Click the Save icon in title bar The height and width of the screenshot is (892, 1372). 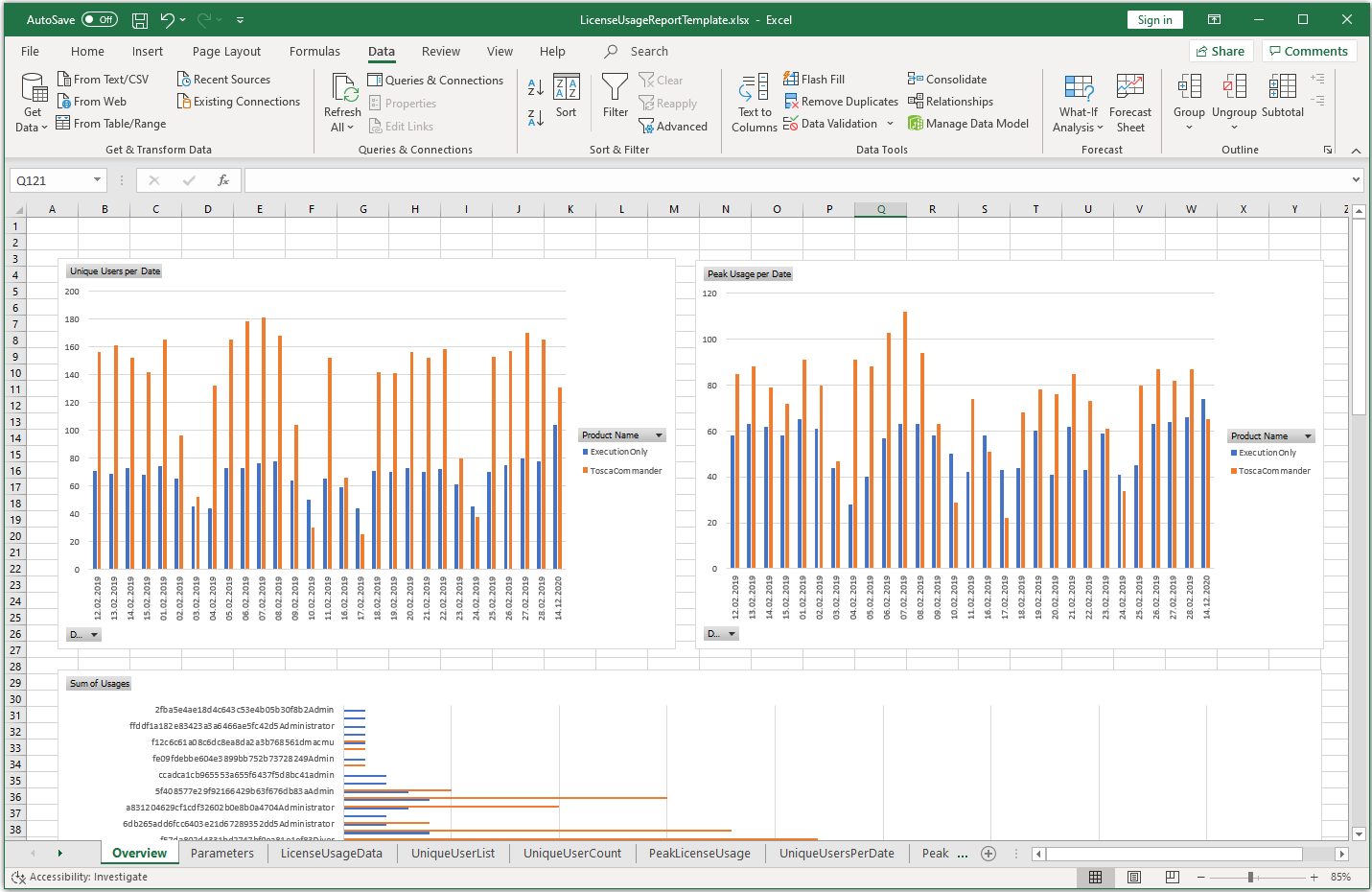pos(140,20)
